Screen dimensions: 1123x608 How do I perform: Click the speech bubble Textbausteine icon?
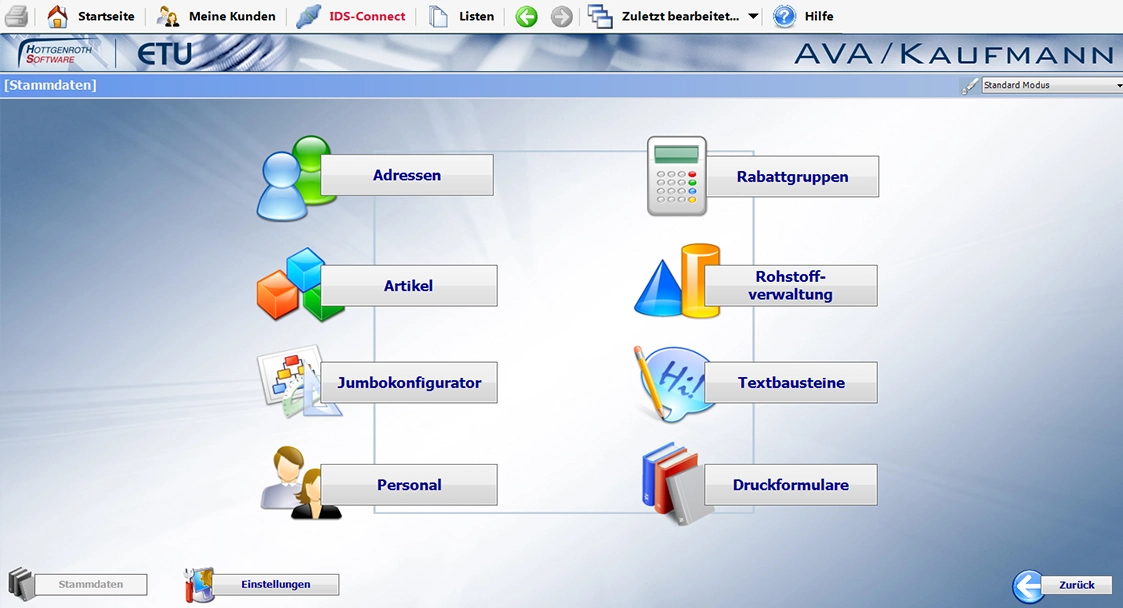(x=670, y=381)
